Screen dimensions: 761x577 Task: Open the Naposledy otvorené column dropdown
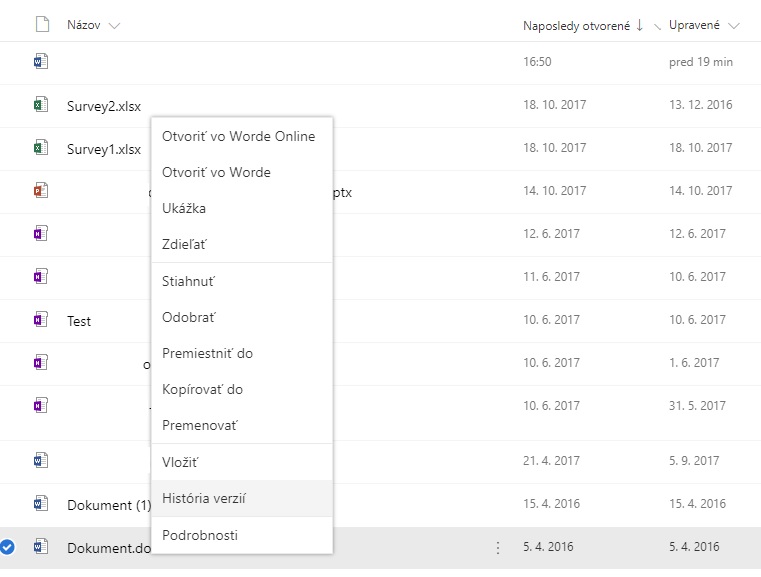pos(657,26)
